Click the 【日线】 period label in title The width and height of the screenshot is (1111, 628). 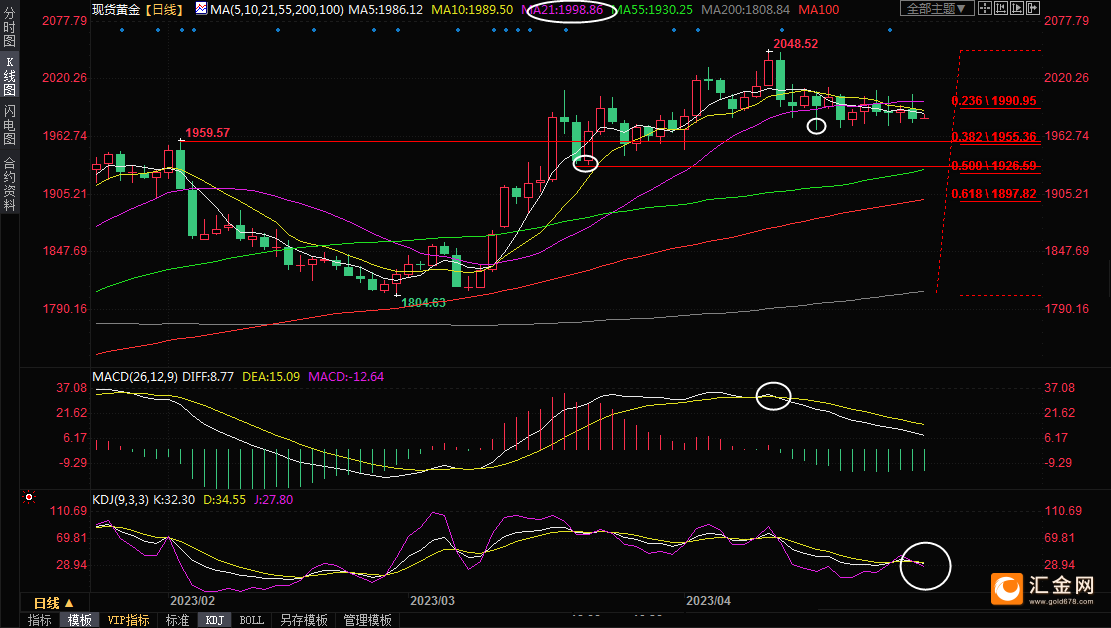164,9
